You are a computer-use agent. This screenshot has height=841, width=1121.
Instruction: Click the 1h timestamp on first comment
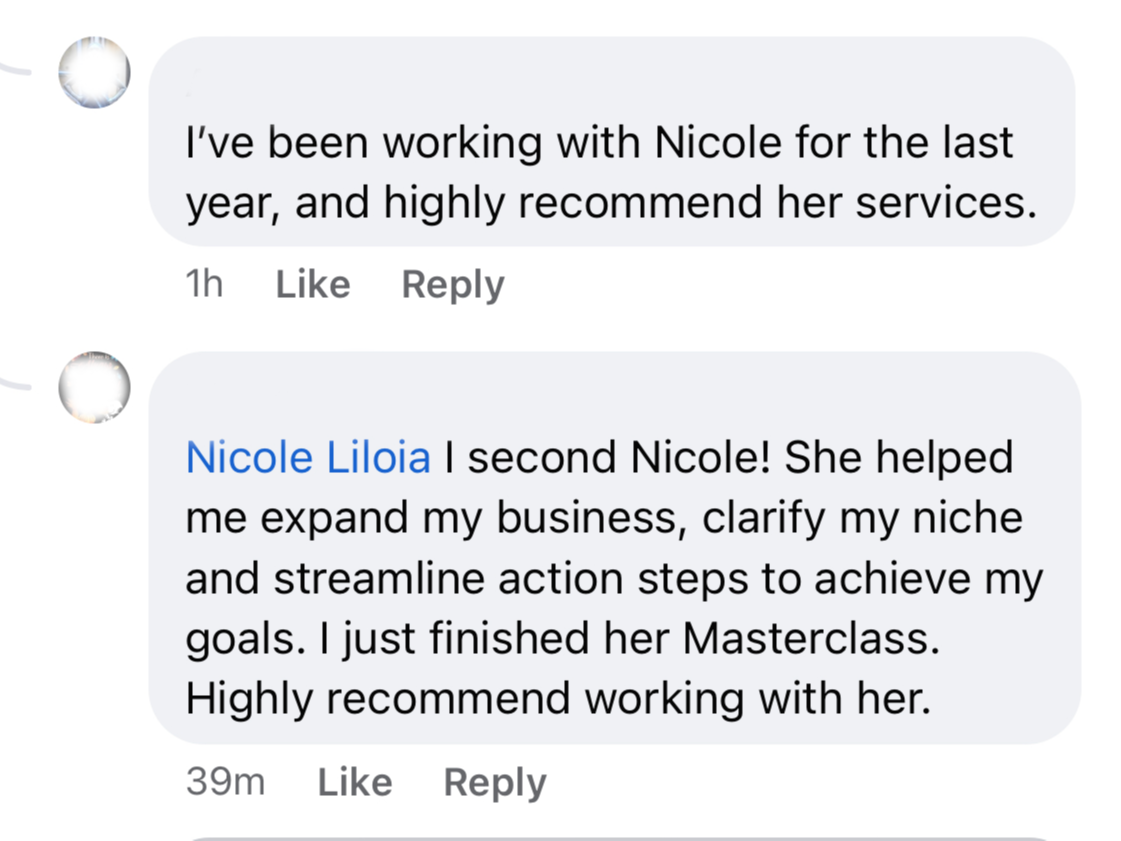click(204, 284)
